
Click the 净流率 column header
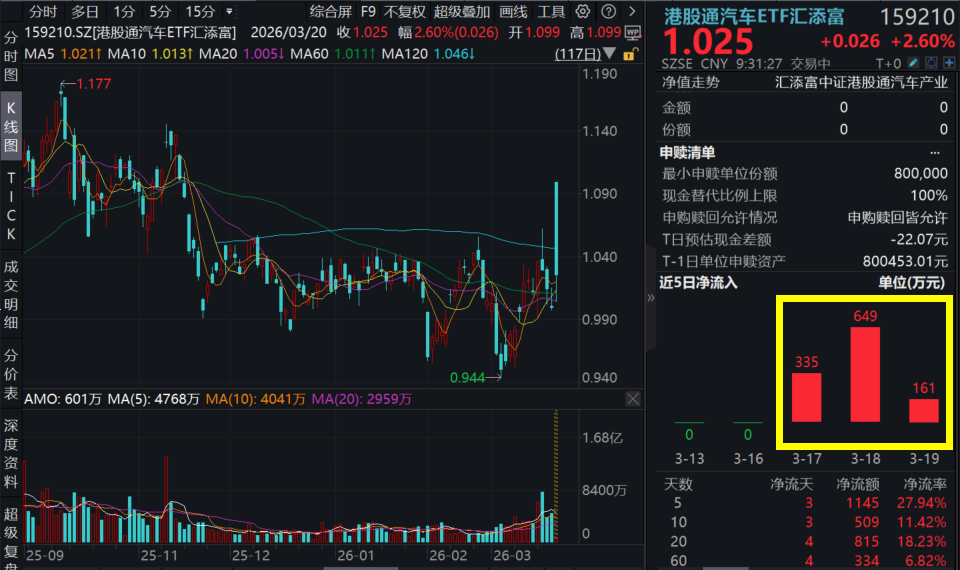point(925,484)
